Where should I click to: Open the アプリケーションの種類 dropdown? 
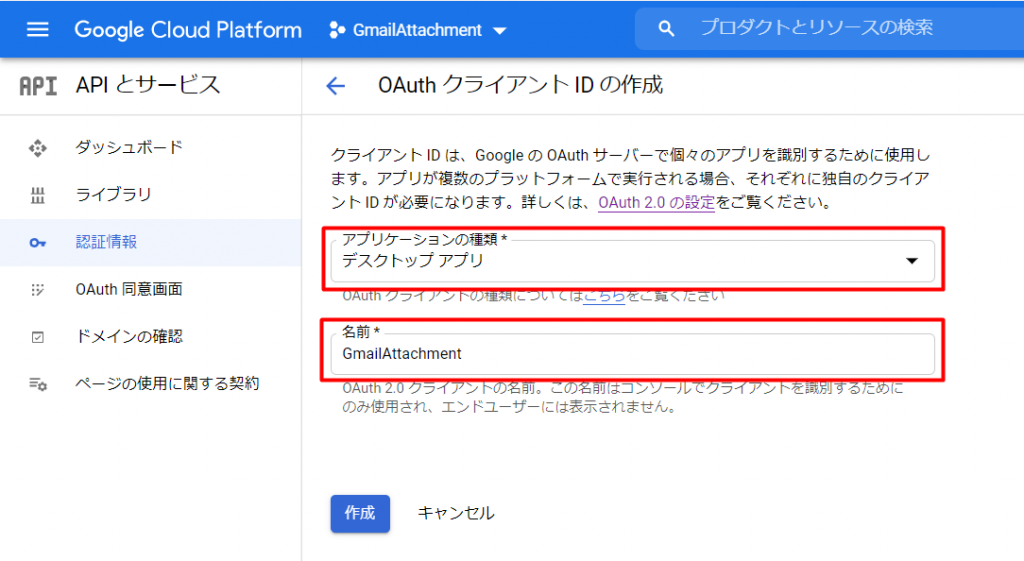632,261
